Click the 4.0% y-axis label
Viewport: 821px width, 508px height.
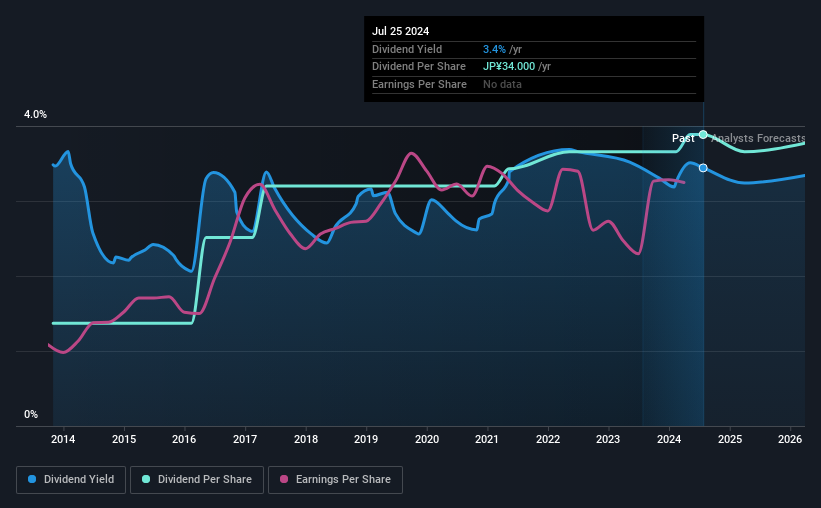tap(35, 114)
